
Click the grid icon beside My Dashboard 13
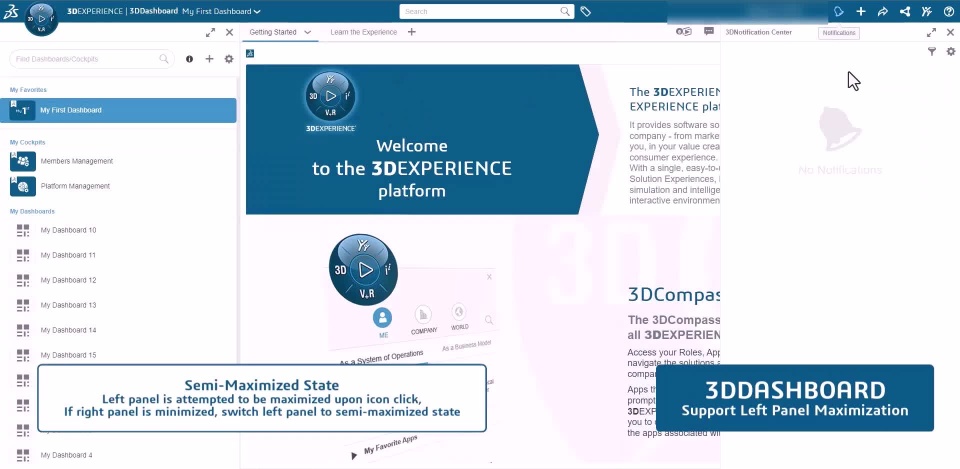click(x=23, y=305)
